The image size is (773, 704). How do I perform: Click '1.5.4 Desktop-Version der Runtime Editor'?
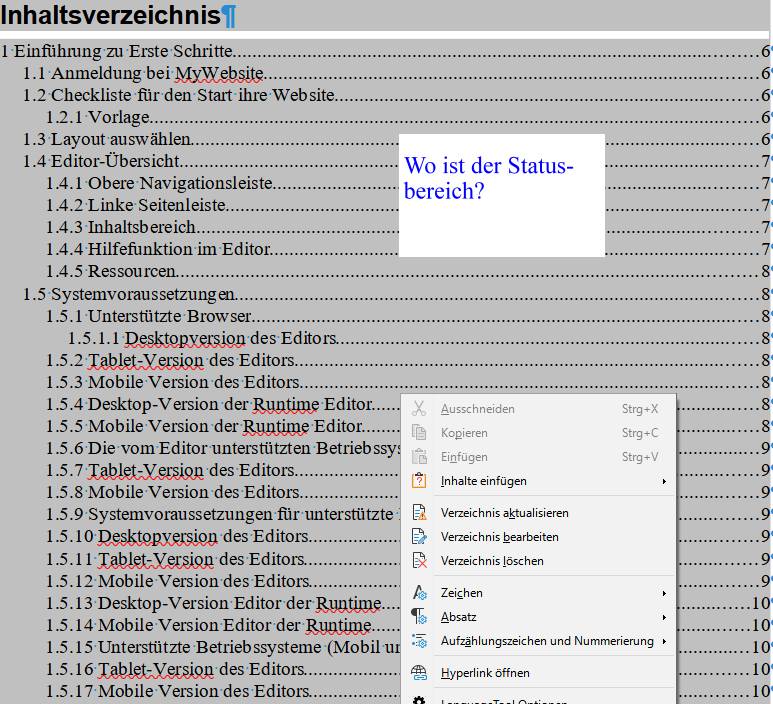pos(210,404)
